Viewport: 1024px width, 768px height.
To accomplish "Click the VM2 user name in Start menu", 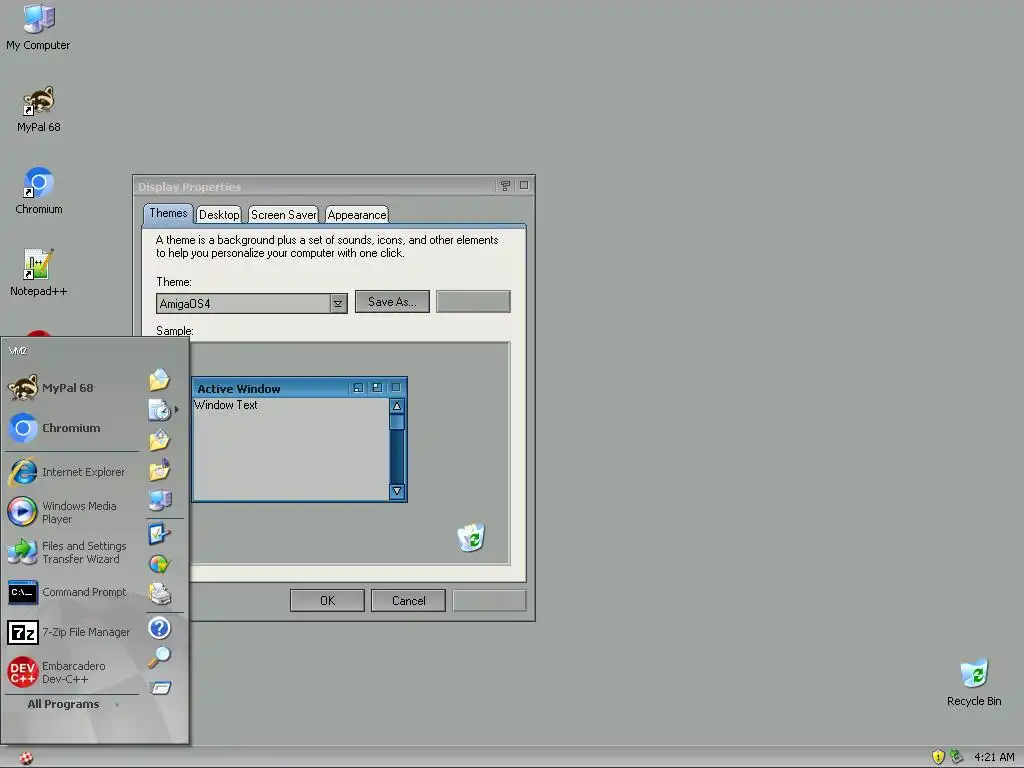I will 18,351.
